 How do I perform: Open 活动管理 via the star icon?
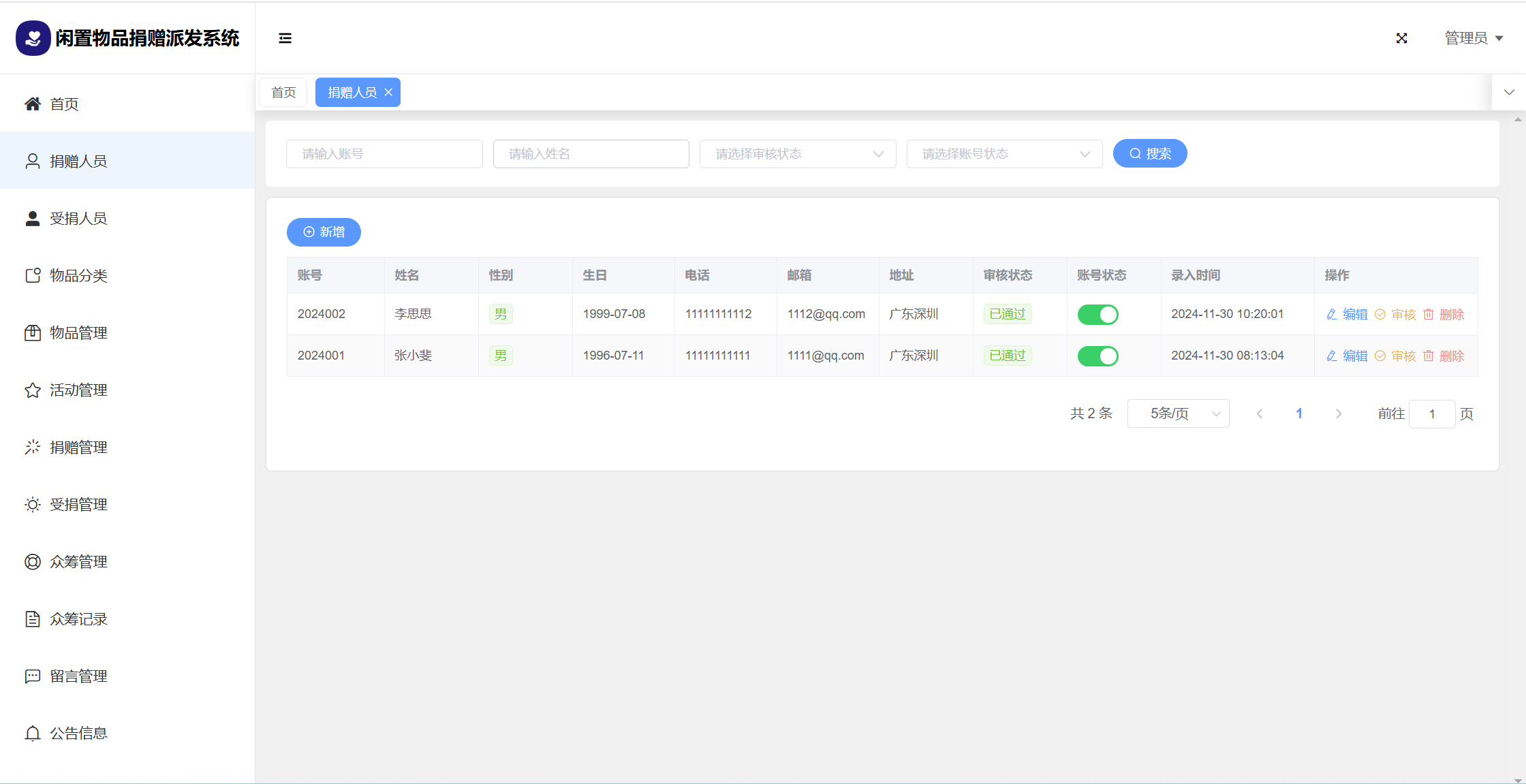(x=32, y=390)
